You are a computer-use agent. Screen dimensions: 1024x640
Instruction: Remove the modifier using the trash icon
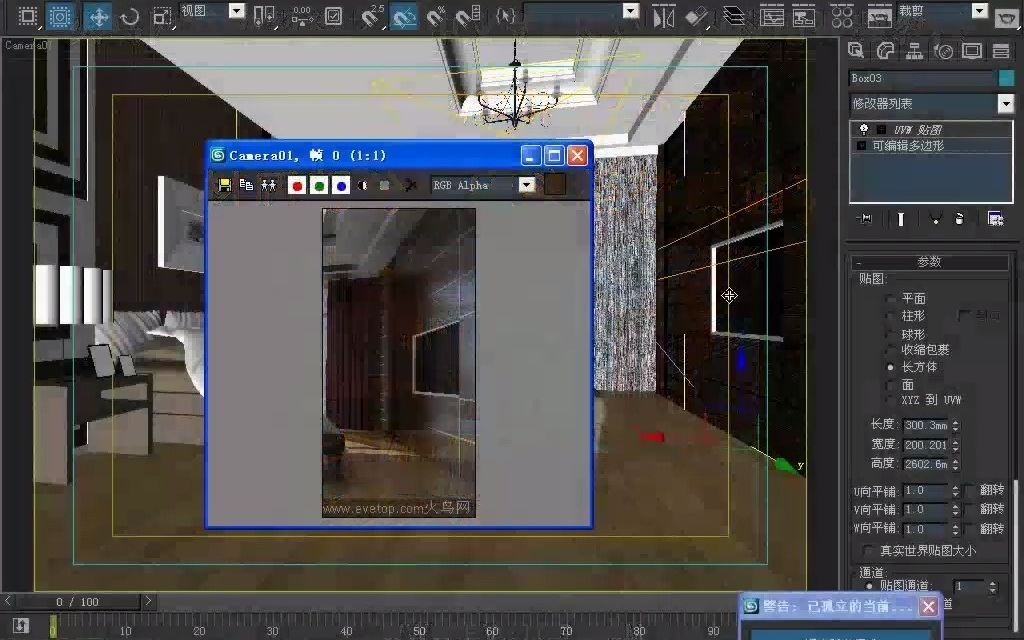click(960, 218)
